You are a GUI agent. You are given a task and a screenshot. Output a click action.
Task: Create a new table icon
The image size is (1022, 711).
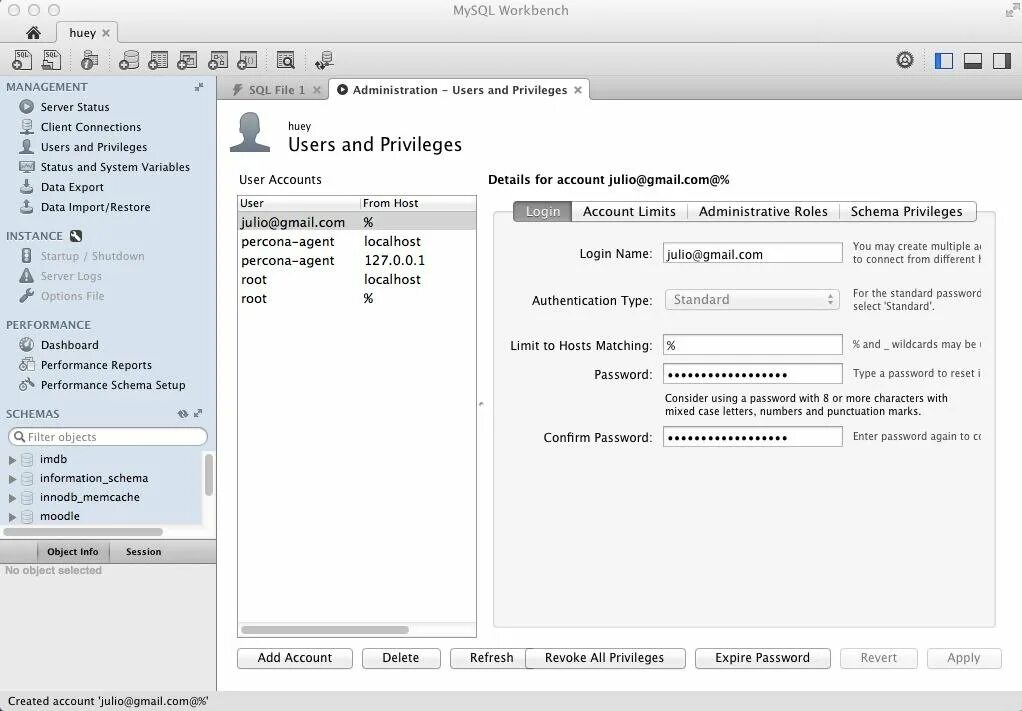pos(158,61)
